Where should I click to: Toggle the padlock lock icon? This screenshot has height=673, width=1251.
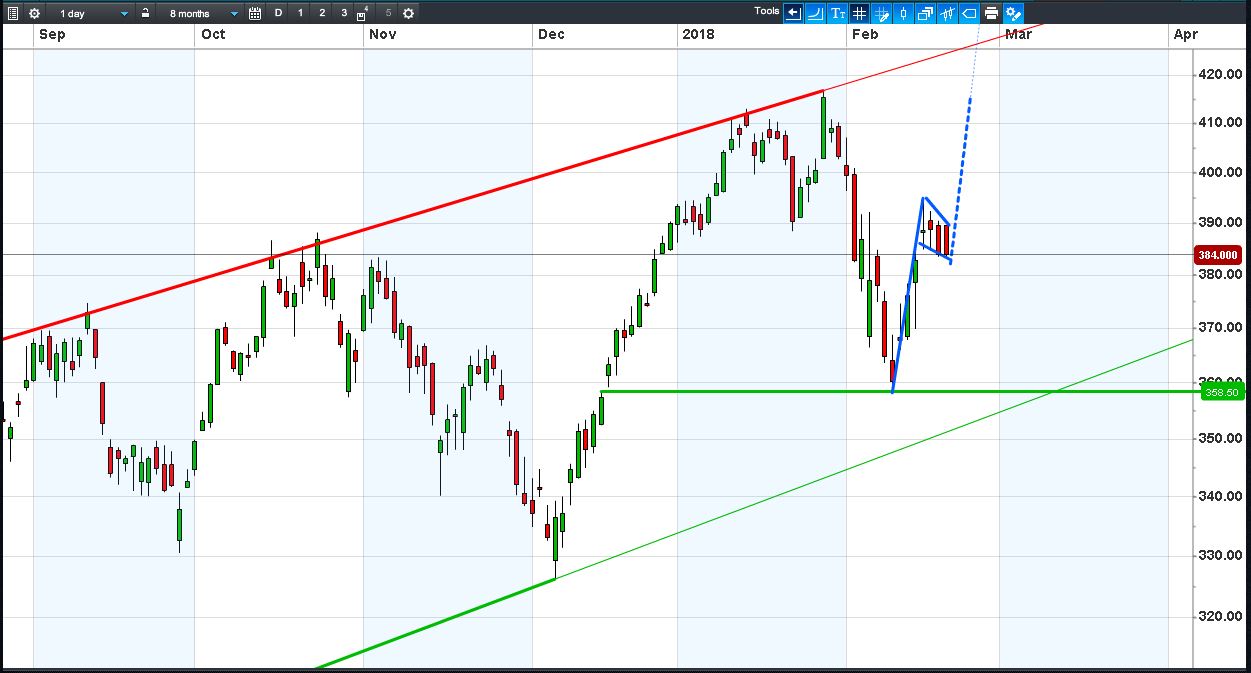click(x=145, y=13)
